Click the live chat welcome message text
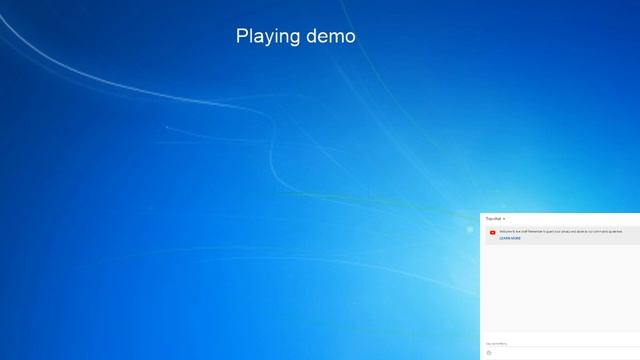This screenshot has width=640, height=360. pos(561,231)
